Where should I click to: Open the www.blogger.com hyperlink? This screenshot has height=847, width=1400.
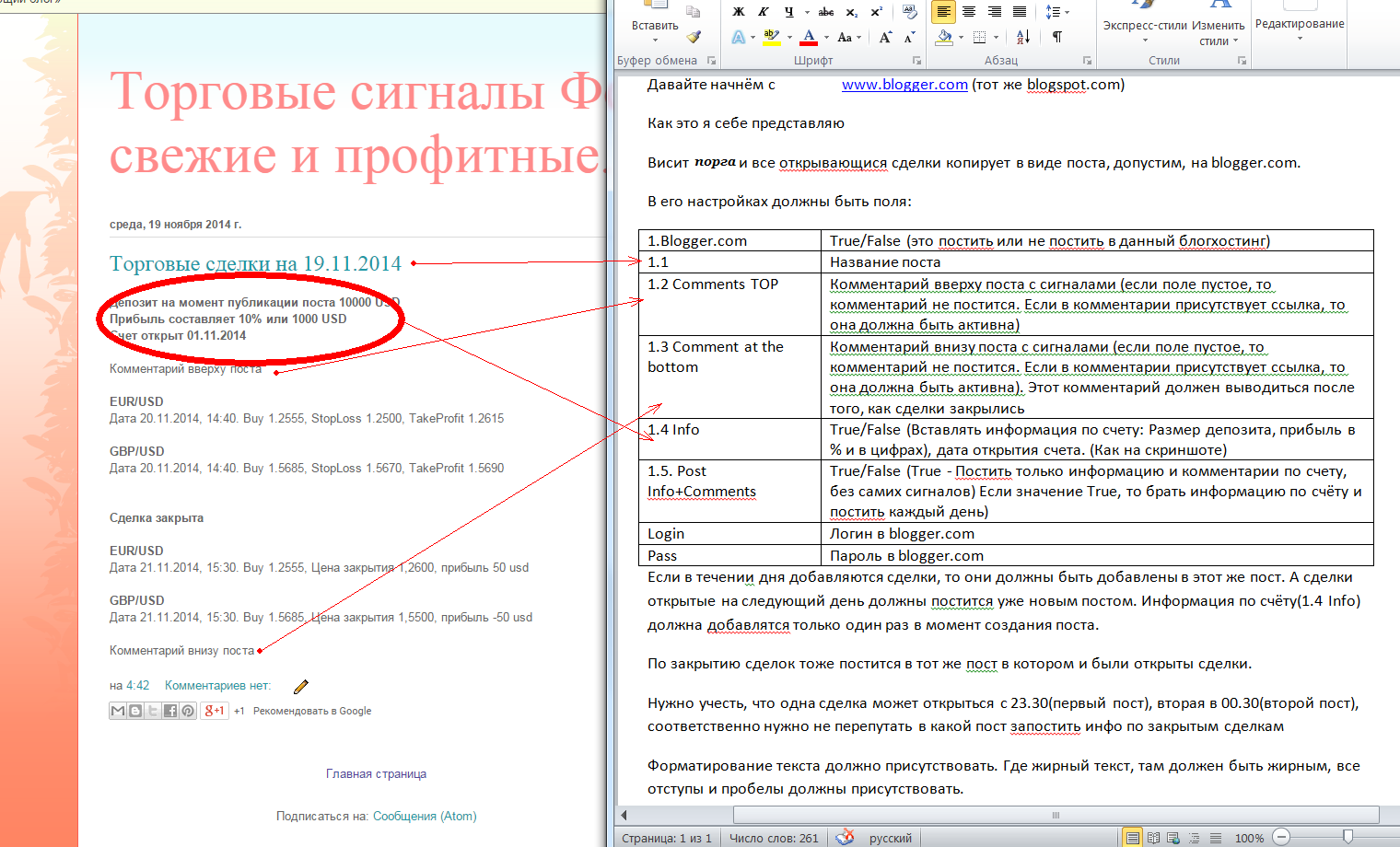point(904,84)
